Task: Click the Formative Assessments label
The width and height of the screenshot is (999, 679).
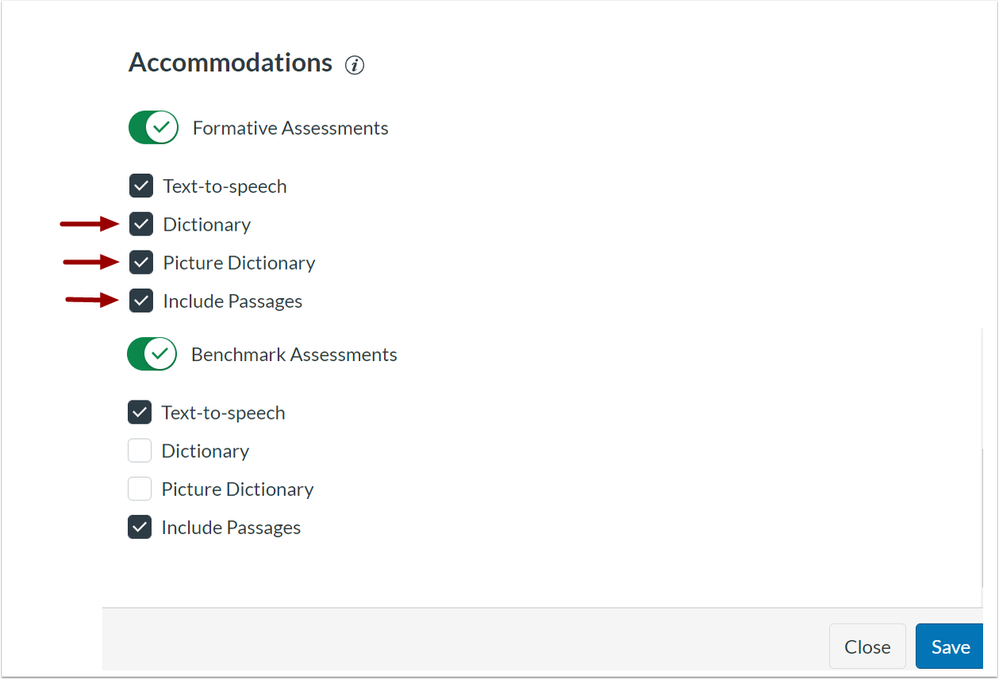Action: tap(291, 128)
